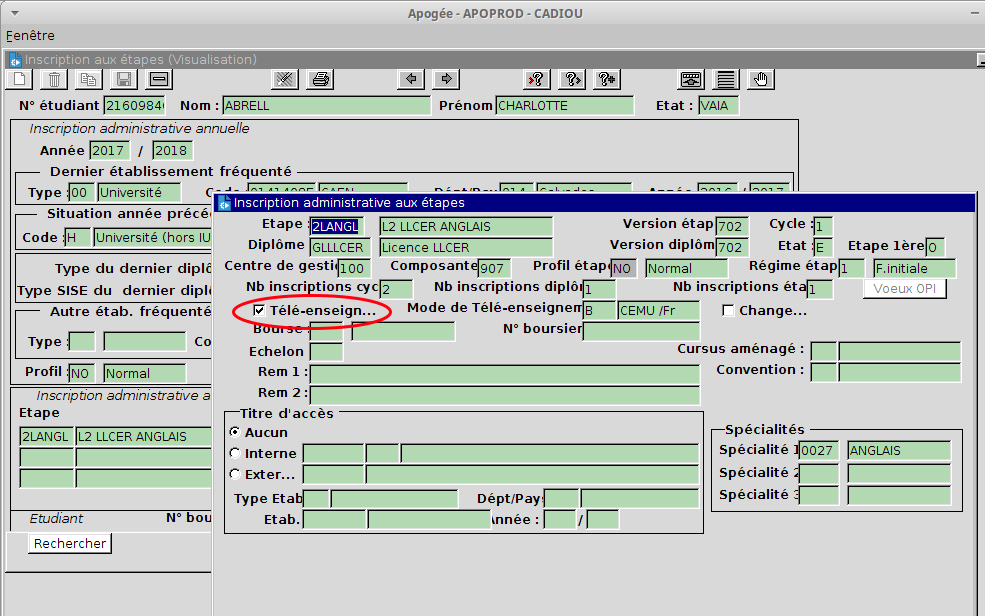
Task: Click the lined list icon in toolbar
Action: tap(726, 79)
